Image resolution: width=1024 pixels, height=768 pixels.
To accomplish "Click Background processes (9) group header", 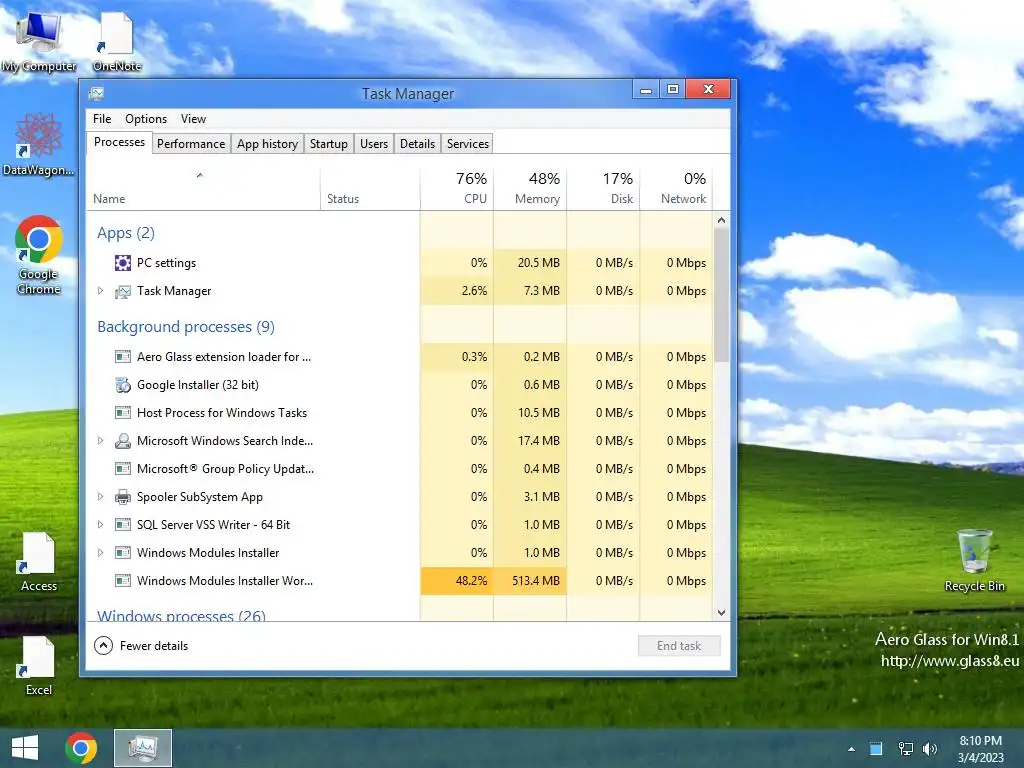I will click(x=186, y=327).
